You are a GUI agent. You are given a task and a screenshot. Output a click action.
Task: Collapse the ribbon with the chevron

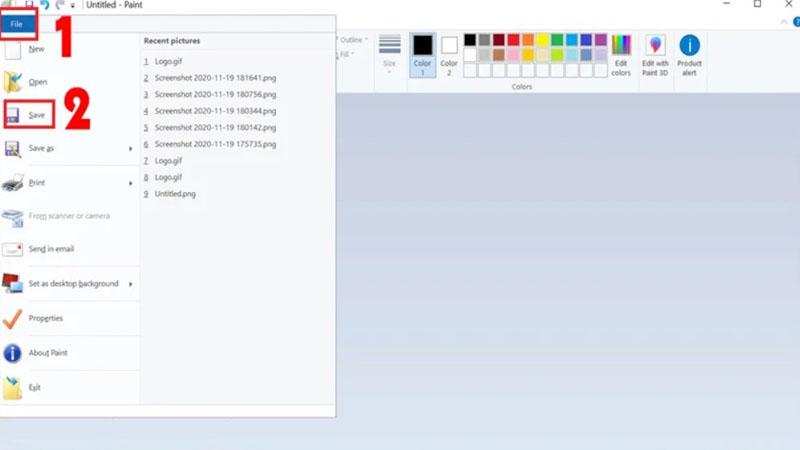click(x=784, y=22)
